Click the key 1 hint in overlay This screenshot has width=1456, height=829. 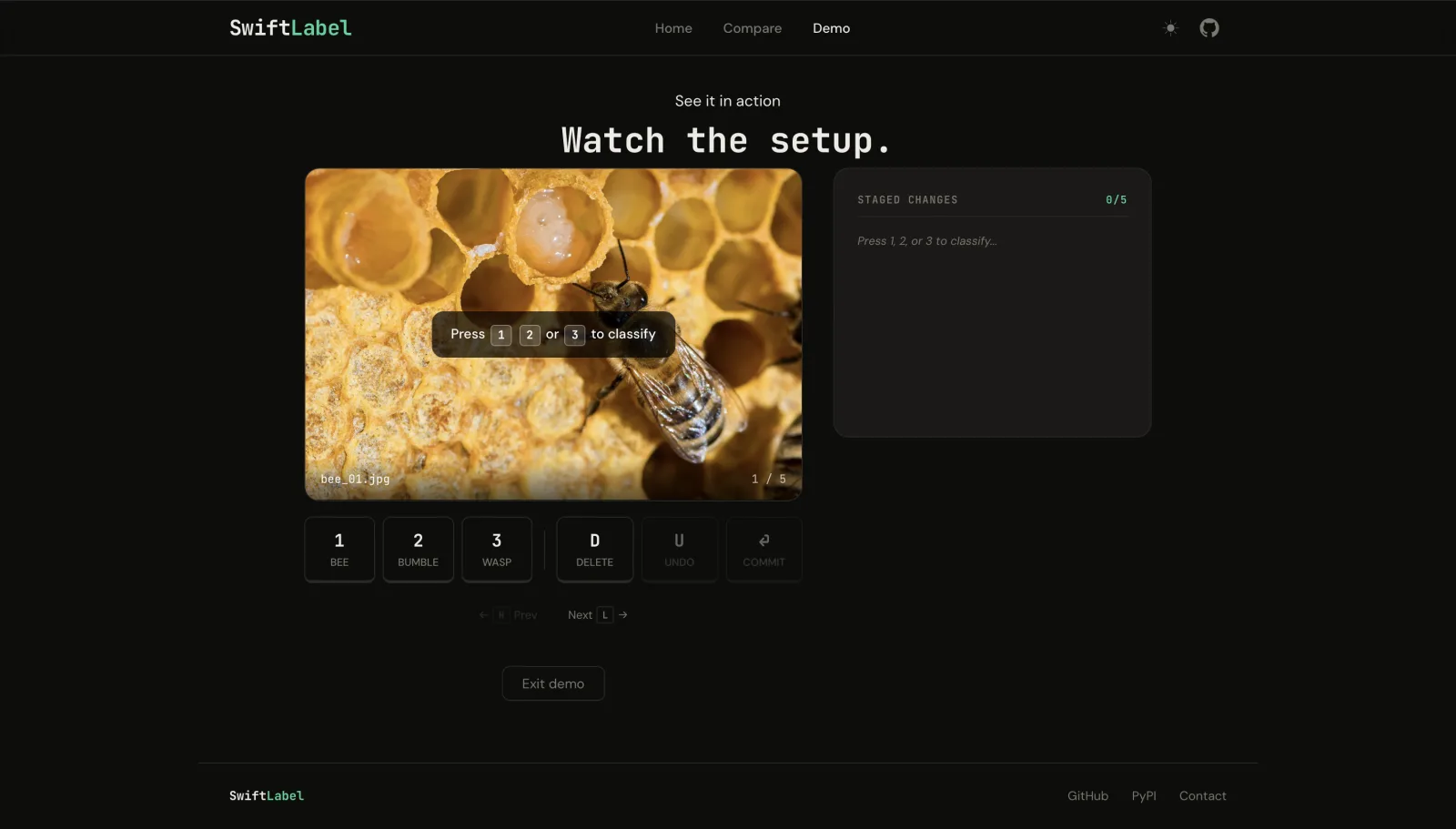(x=500, y=335)
